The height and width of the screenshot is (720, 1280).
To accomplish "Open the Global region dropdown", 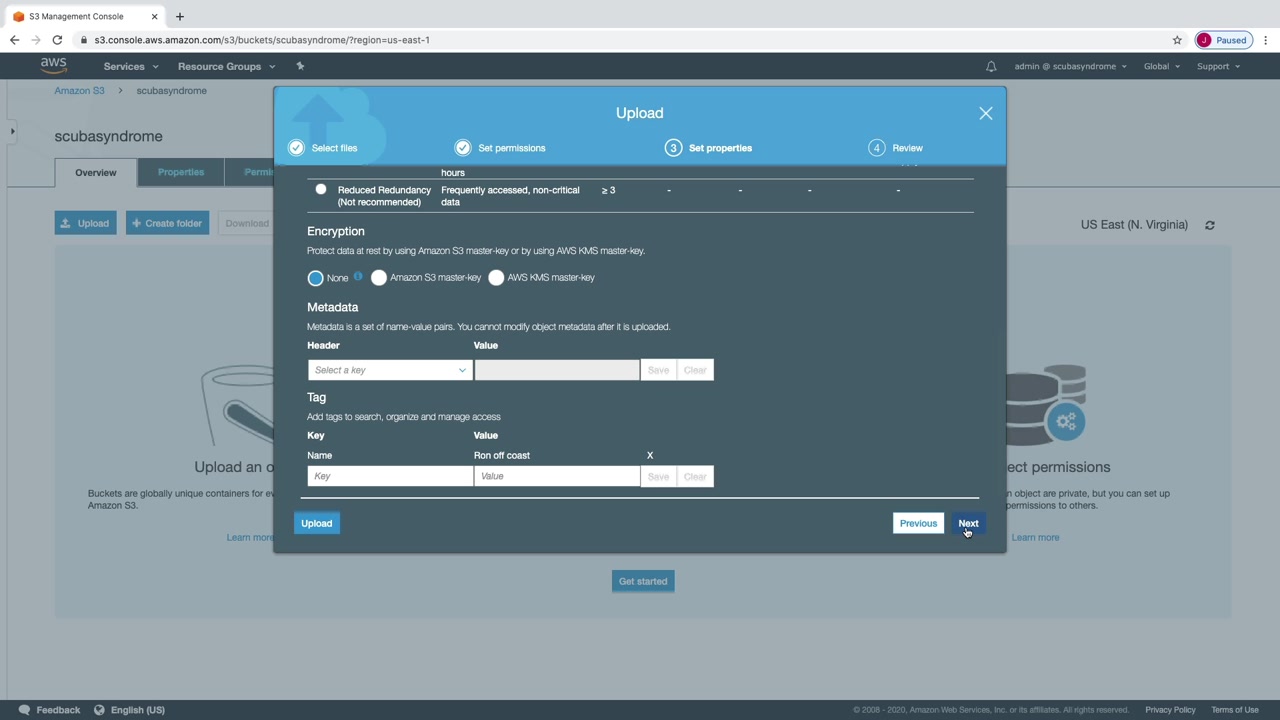I will coord(1162,66).
